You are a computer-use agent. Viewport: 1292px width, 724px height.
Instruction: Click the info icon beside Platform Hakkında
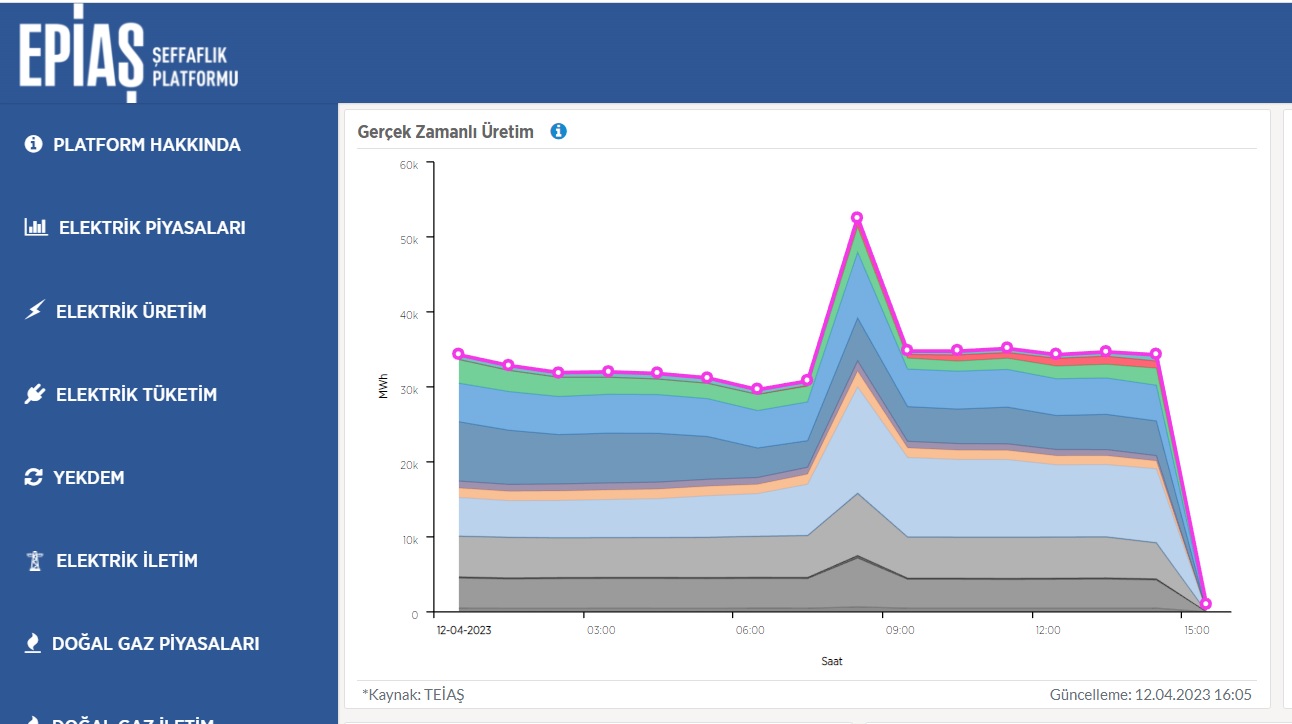pos(34,145)
